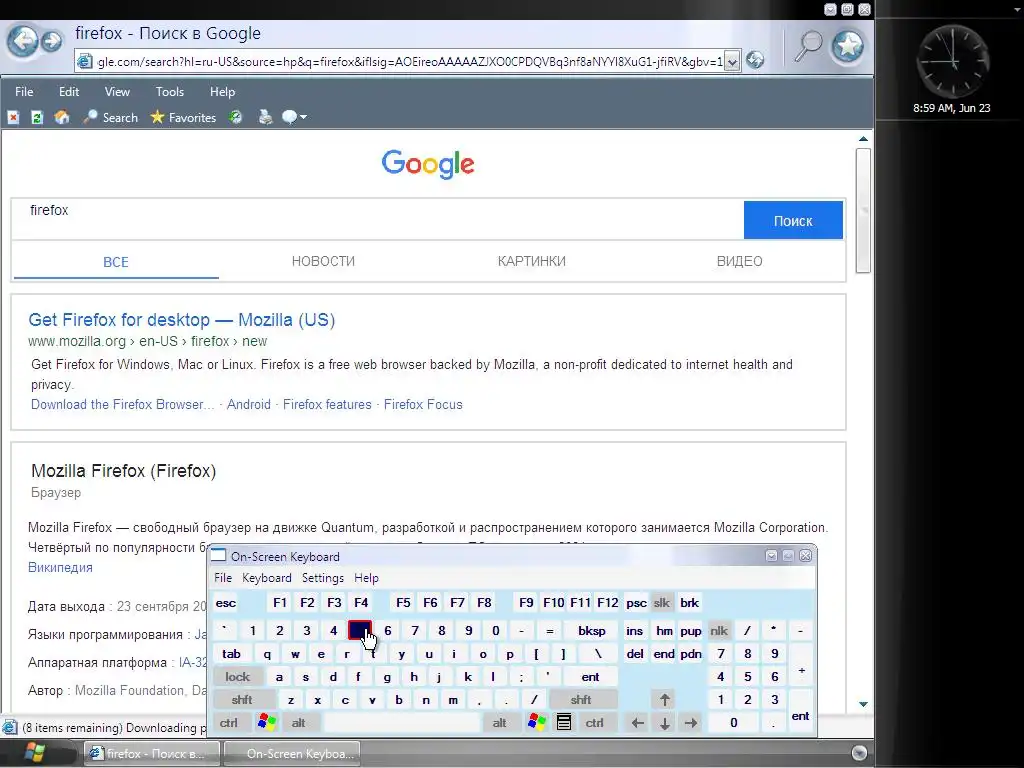
Task: Toggle the nlk (num lock) key
Action: pos(719,631)
